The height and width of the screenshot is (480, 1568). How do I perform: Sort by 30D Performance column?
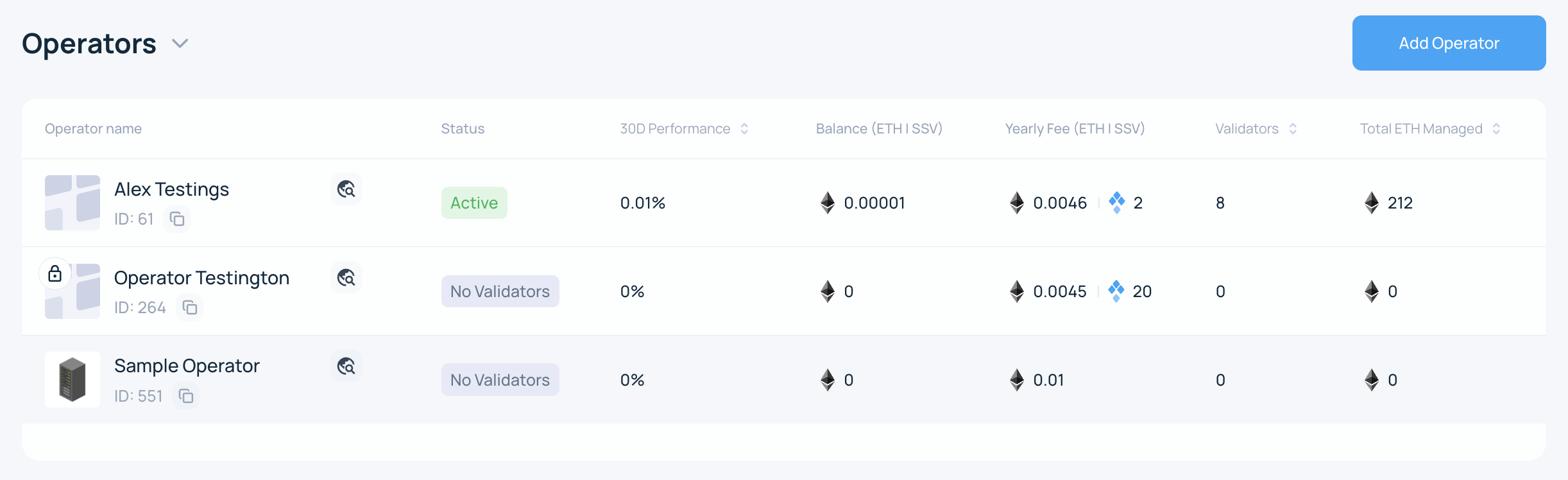[744, 129]
